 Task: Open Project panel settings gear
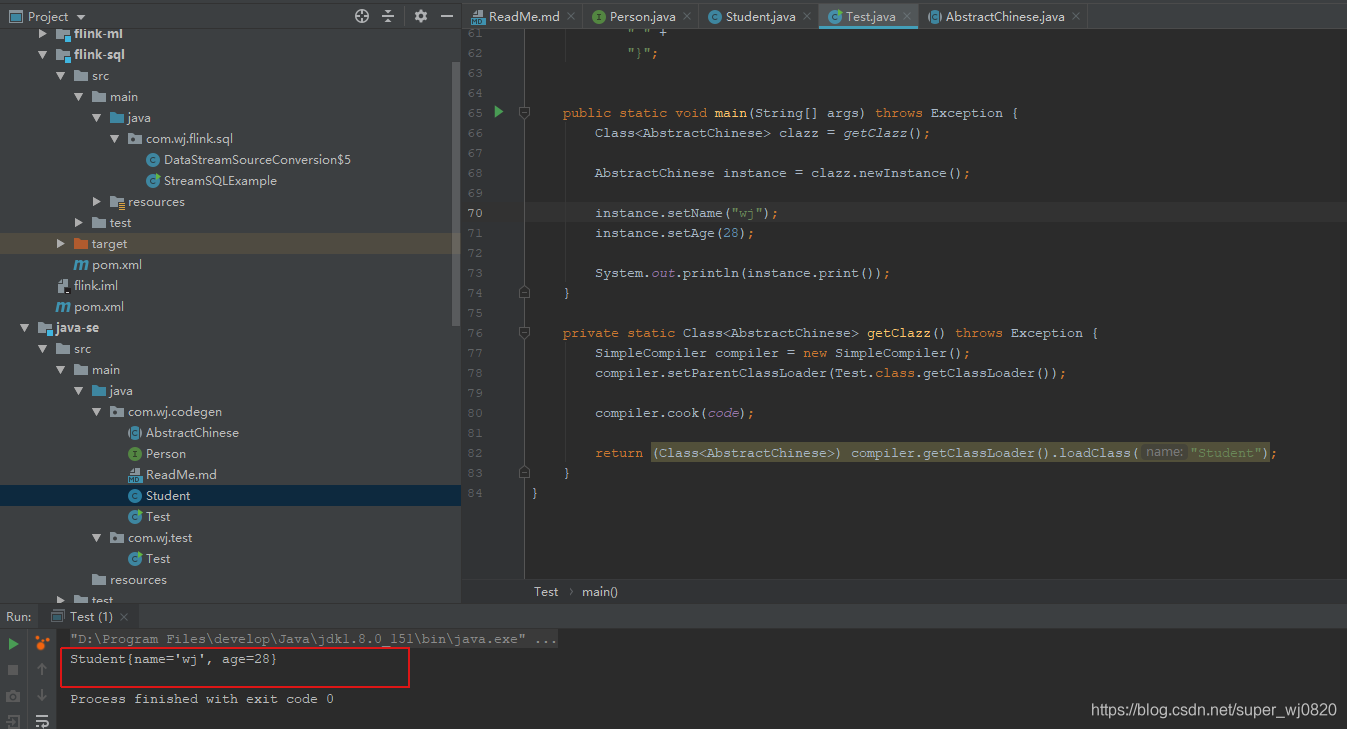(x=421, y=16)
